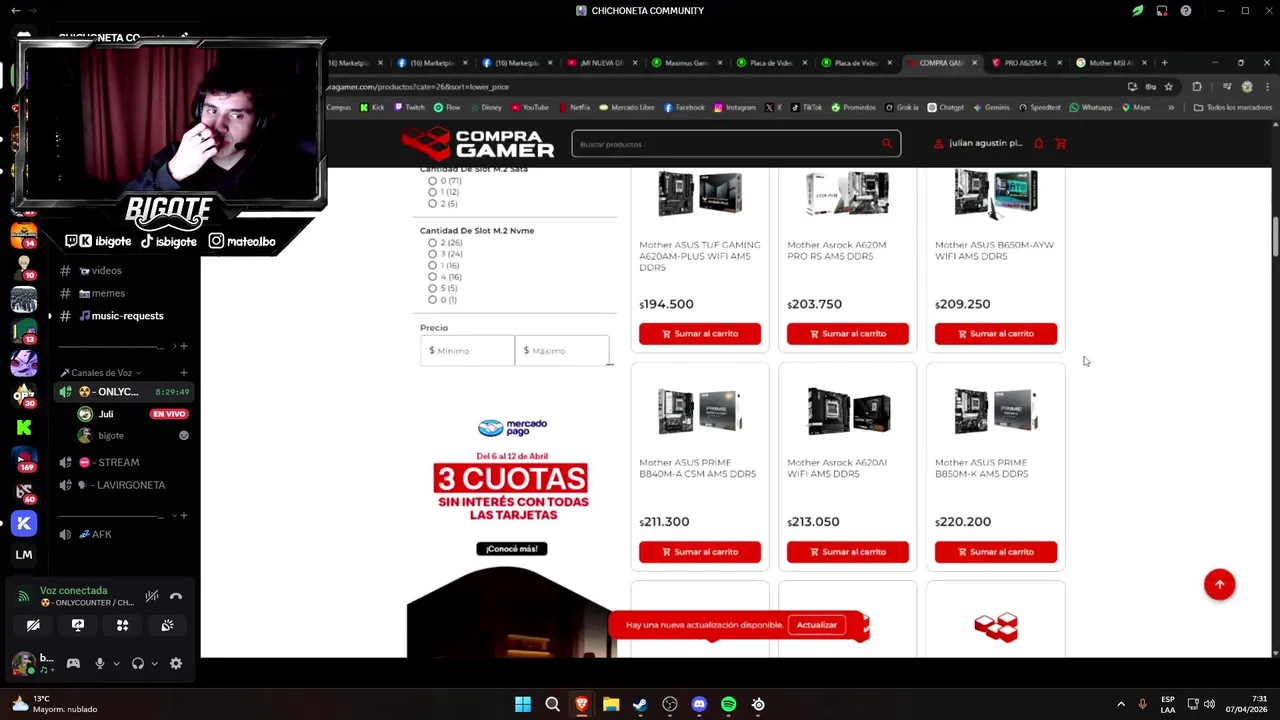Image resolution: width=1280 pixels, height=720 pixels.
Task: Bookmark page with the star icon
Action: pyautogui.click(x=1168, y=87)
